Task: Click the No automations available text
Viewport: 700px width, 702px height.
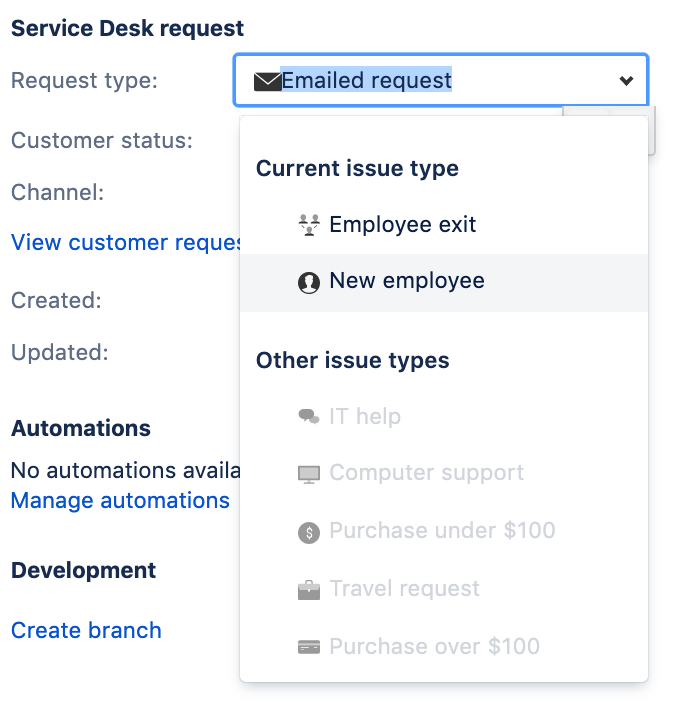Action: point(125,471)
